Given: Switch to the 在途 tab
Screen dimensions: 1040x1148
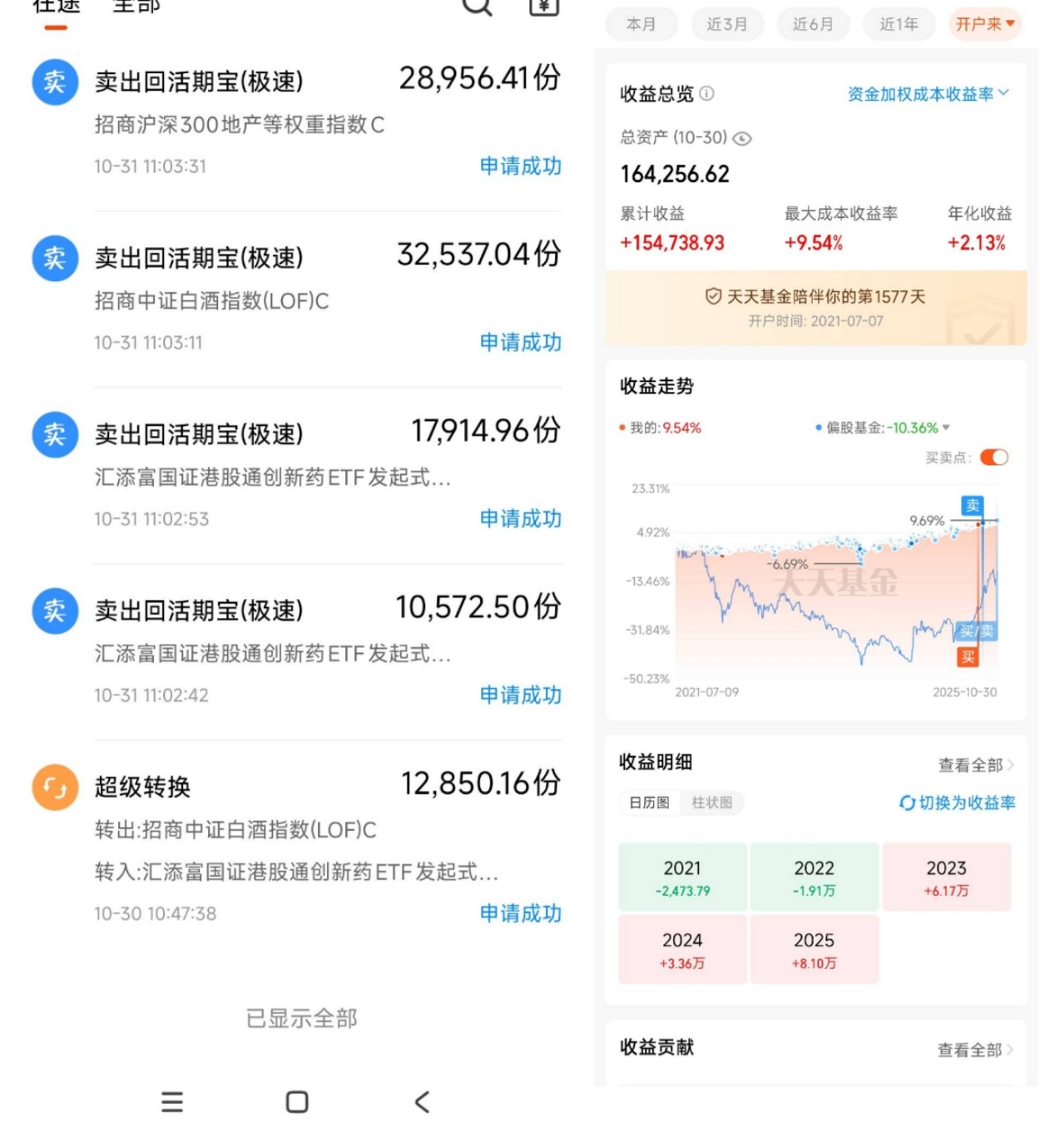Looking at the screenshot, I should click(56, 7).
